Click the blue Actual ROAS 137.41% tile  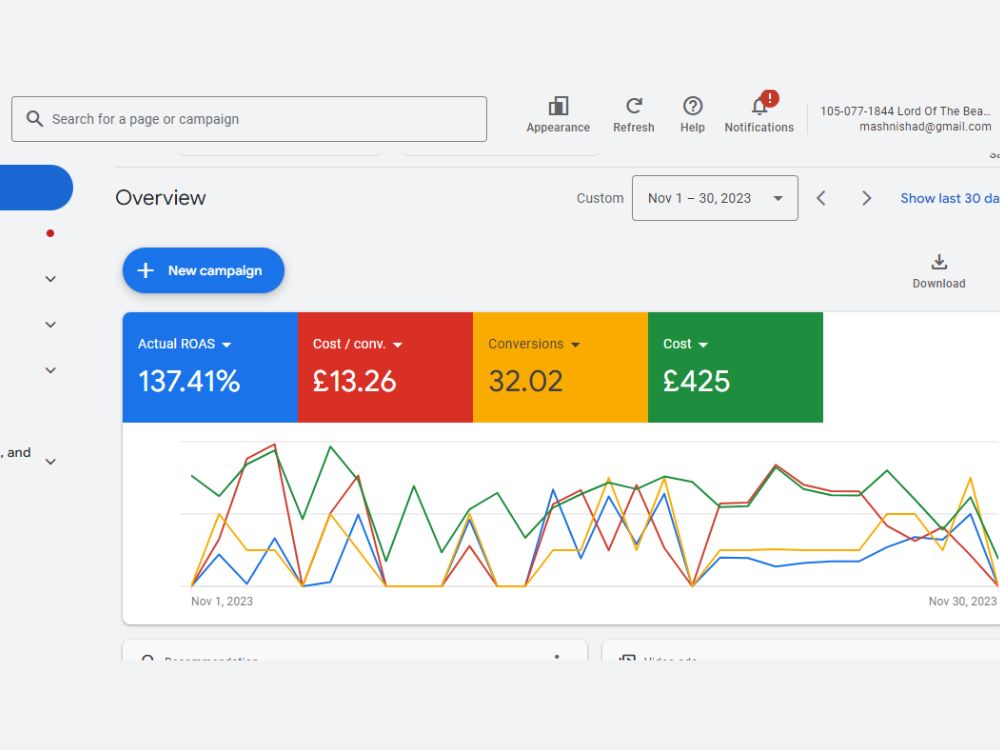(x=210, y=367)
